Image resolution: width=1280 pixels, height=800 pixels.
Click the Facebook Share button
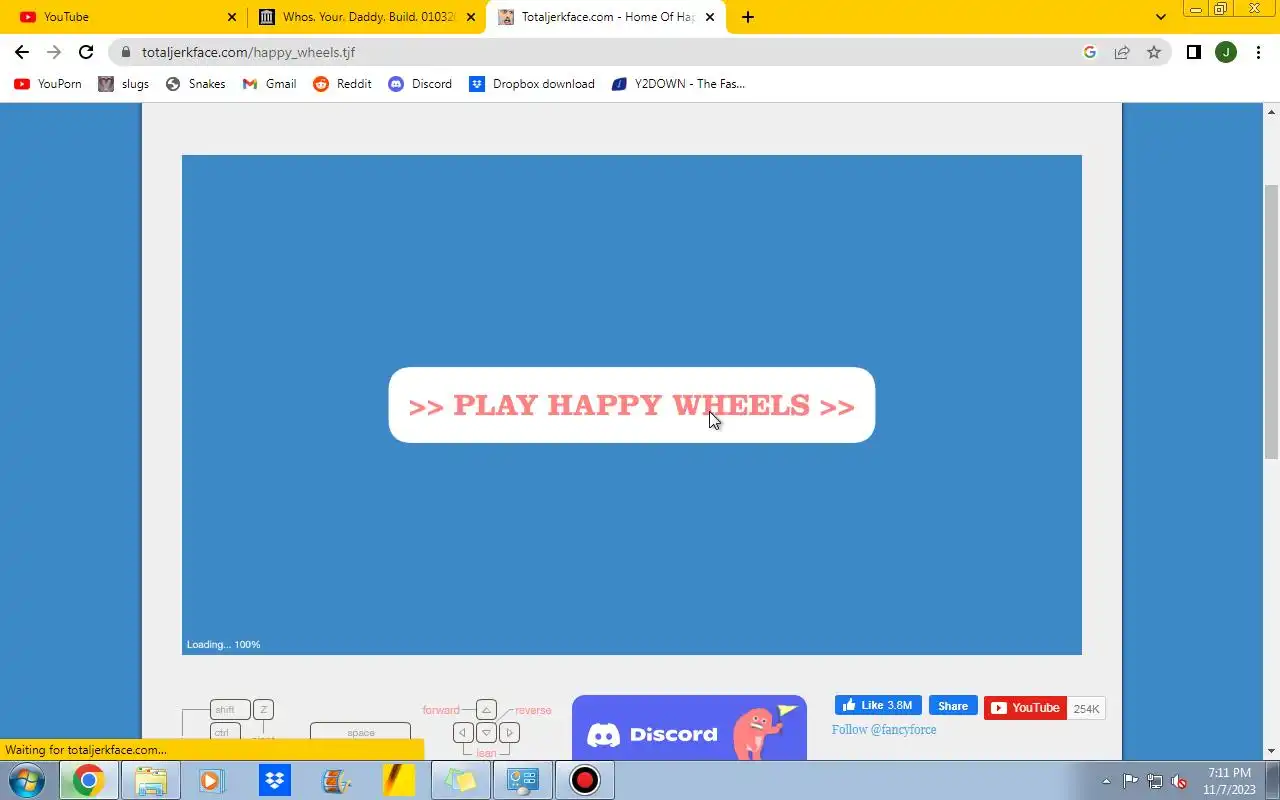pyautogui.click(x=953, y=705)
